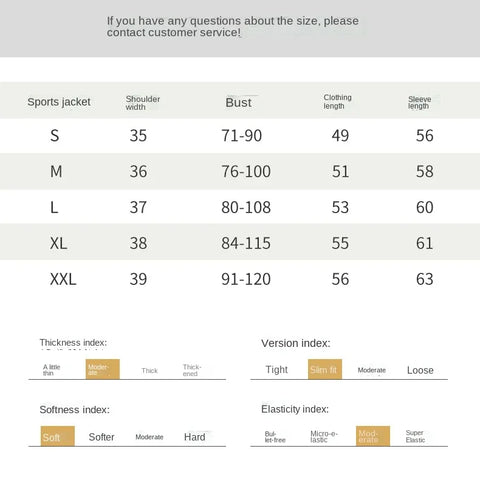Image resolution: width=480 pixels, height=480 pixels.
Task: Click the XL bust value 84-115
Action: pyautogui.click(x=246, y=243)
